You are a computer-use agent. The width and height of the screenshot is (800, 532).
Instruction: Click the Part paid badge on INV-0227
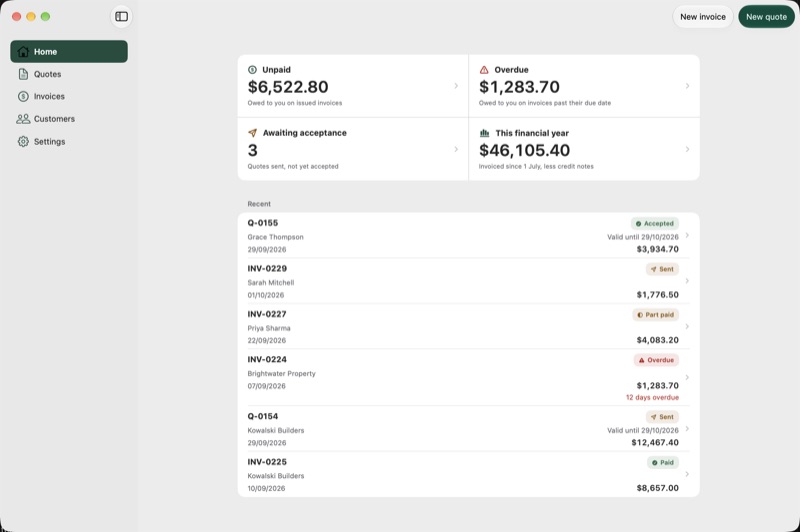coord(656,315)
